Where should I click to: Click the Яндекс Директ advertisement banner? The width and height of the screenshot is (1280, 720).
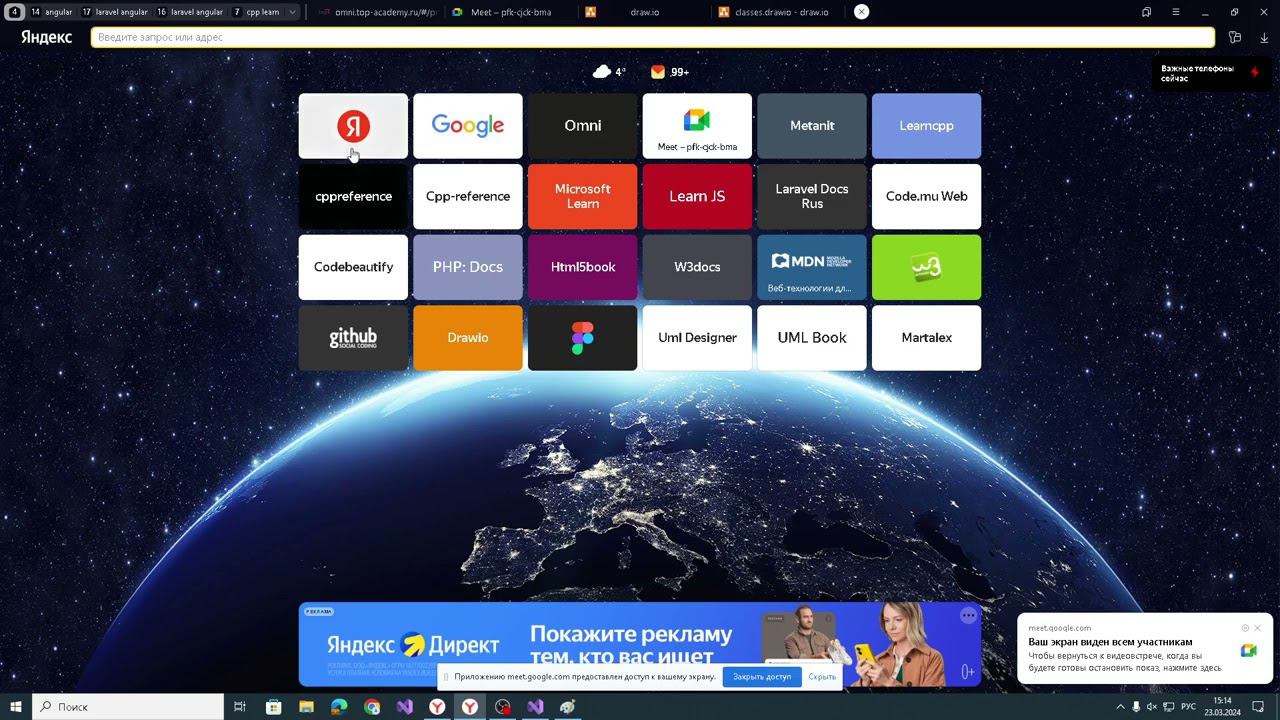tap(640, 644)
